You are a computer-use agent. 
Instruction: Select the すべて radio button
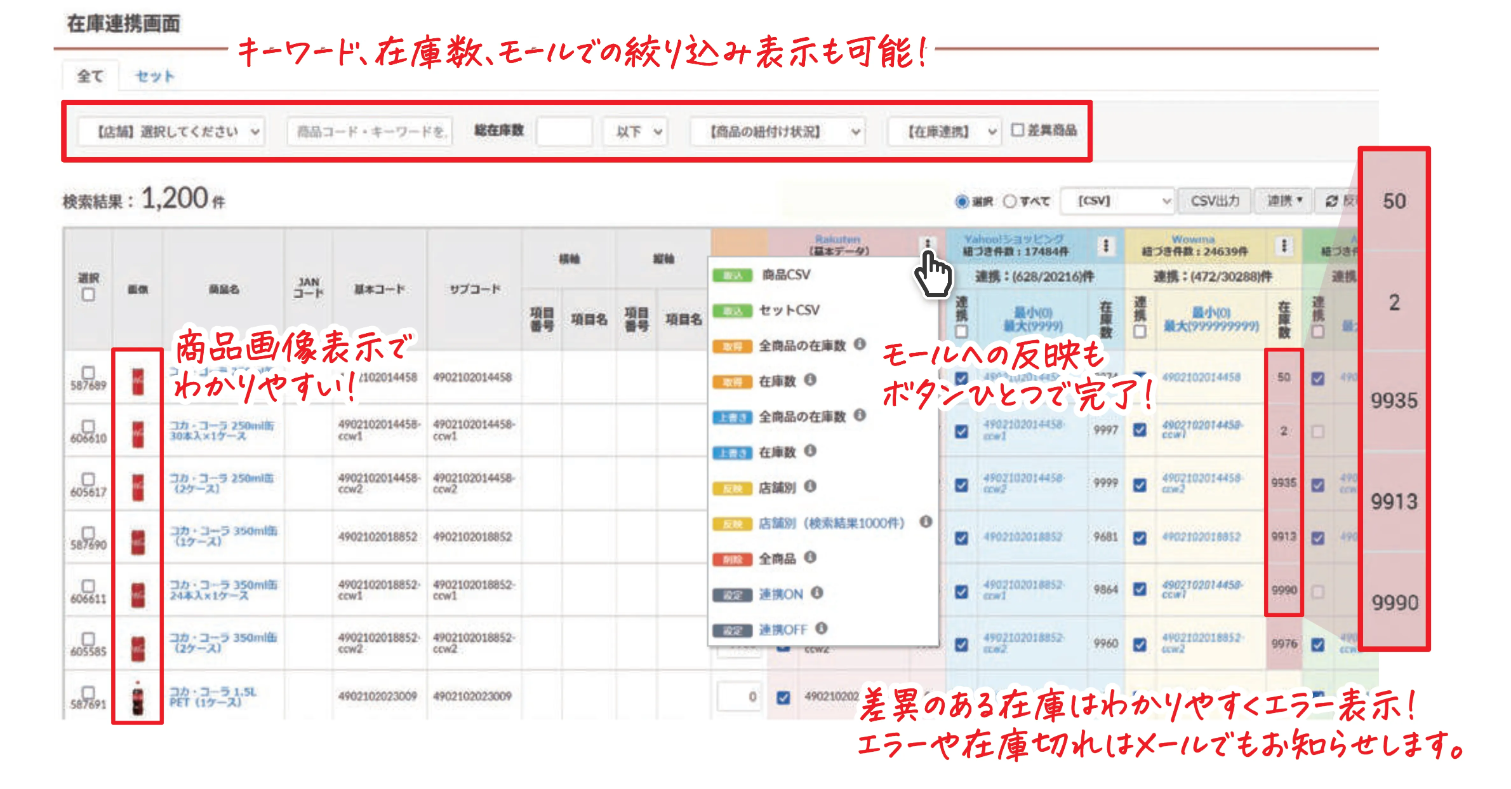pos(1008,201)
